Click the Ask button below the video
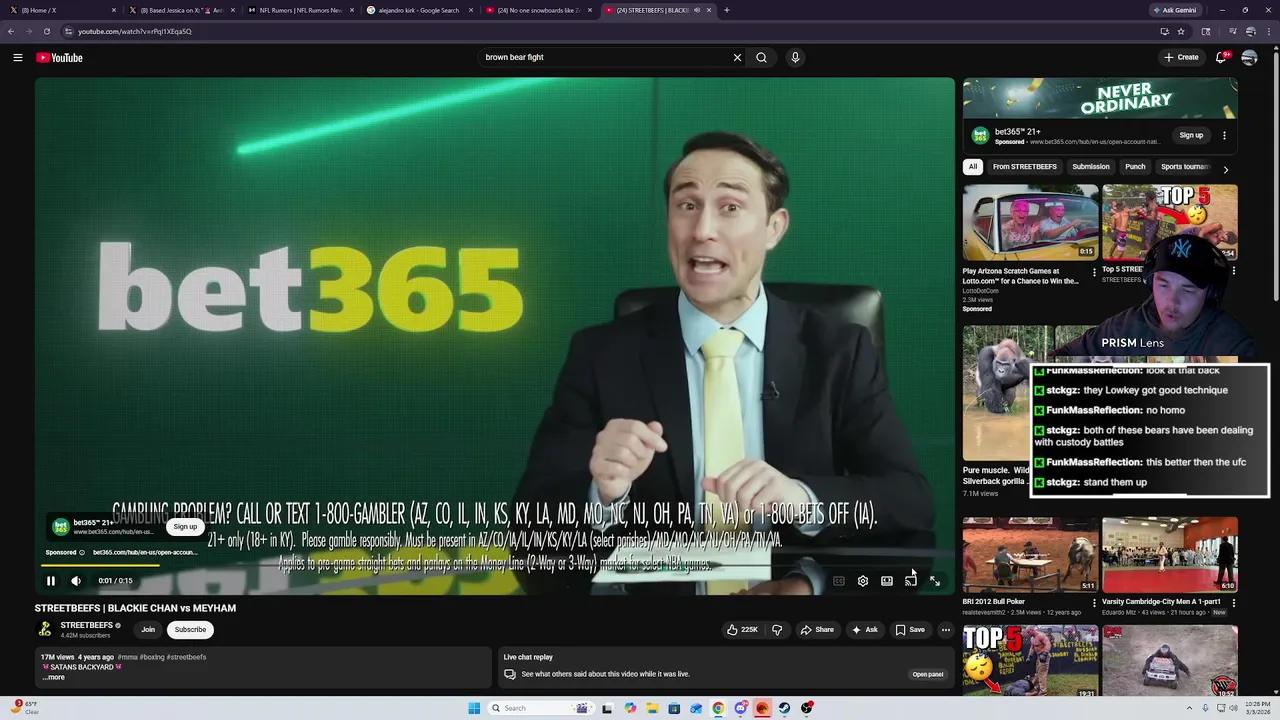 click(865, 630)
